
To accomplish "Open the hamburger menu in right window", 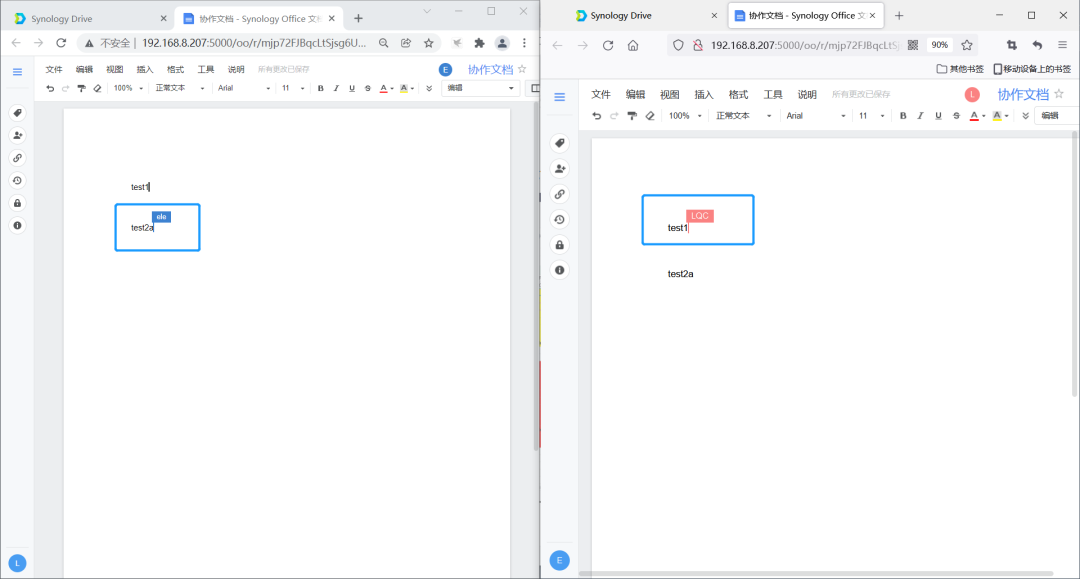I will (x=559, y=97).
